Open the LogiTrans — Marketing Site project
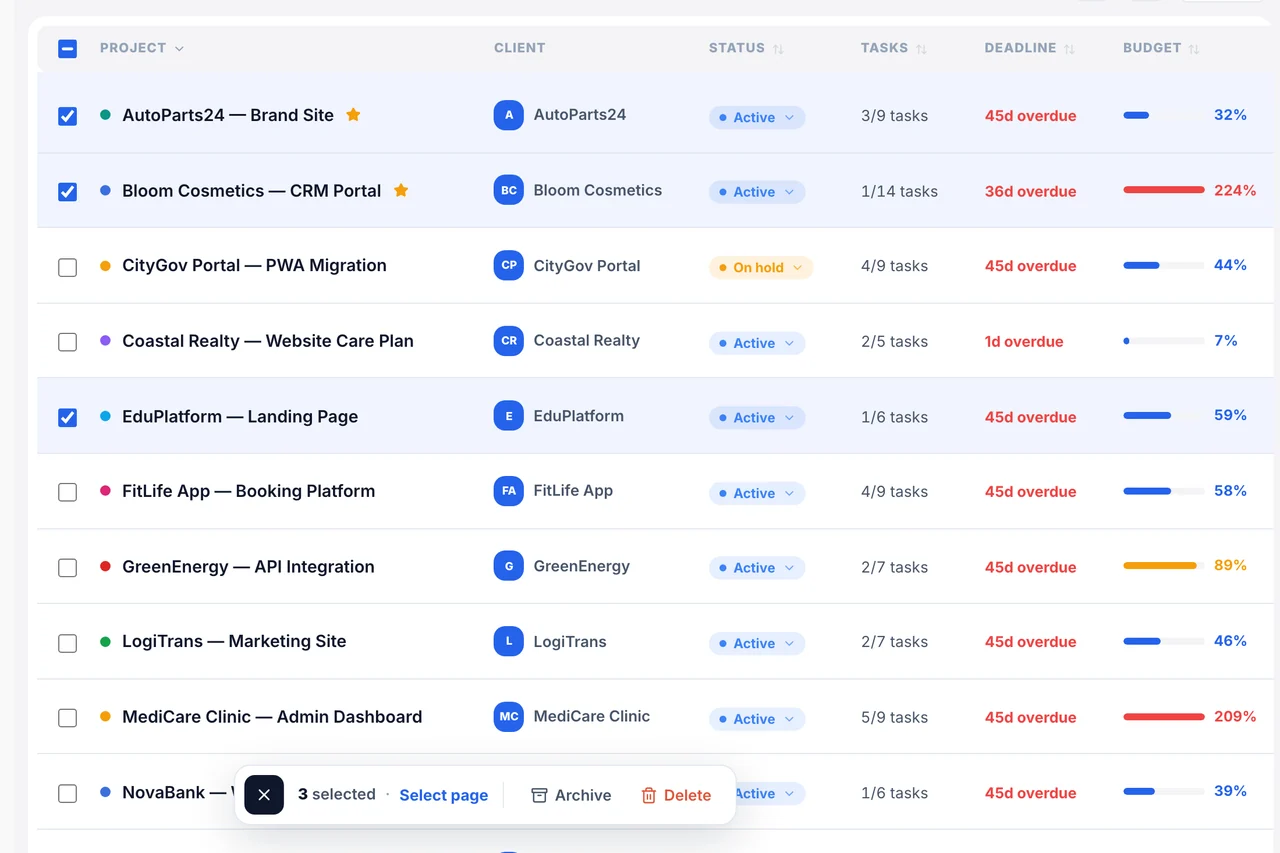Screen dimensions: 1280x853 [x=234, y=641]
